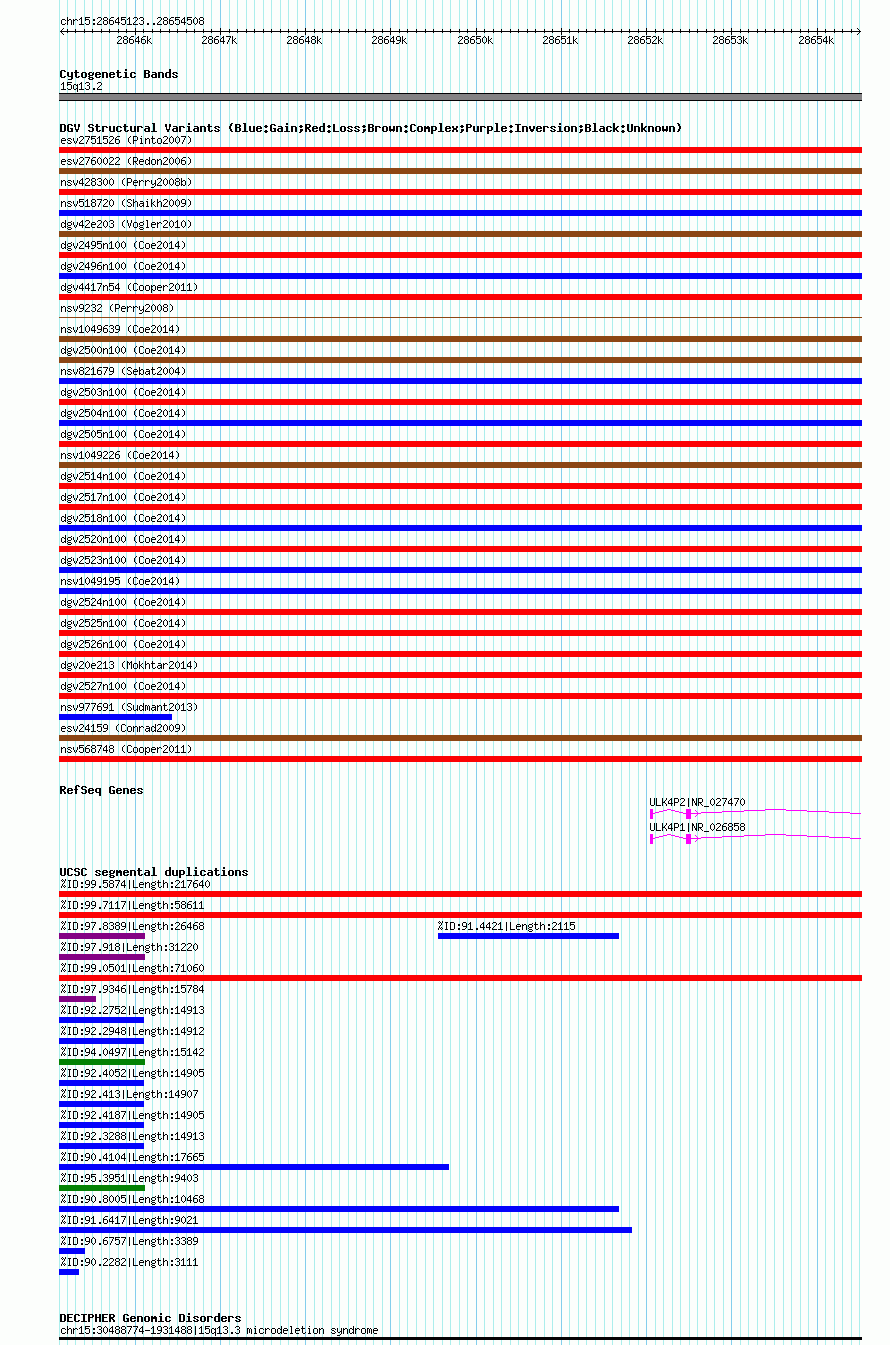
Task: Select the esv2760022 (Redon2006) track label
Action: (x=126, y=161)
